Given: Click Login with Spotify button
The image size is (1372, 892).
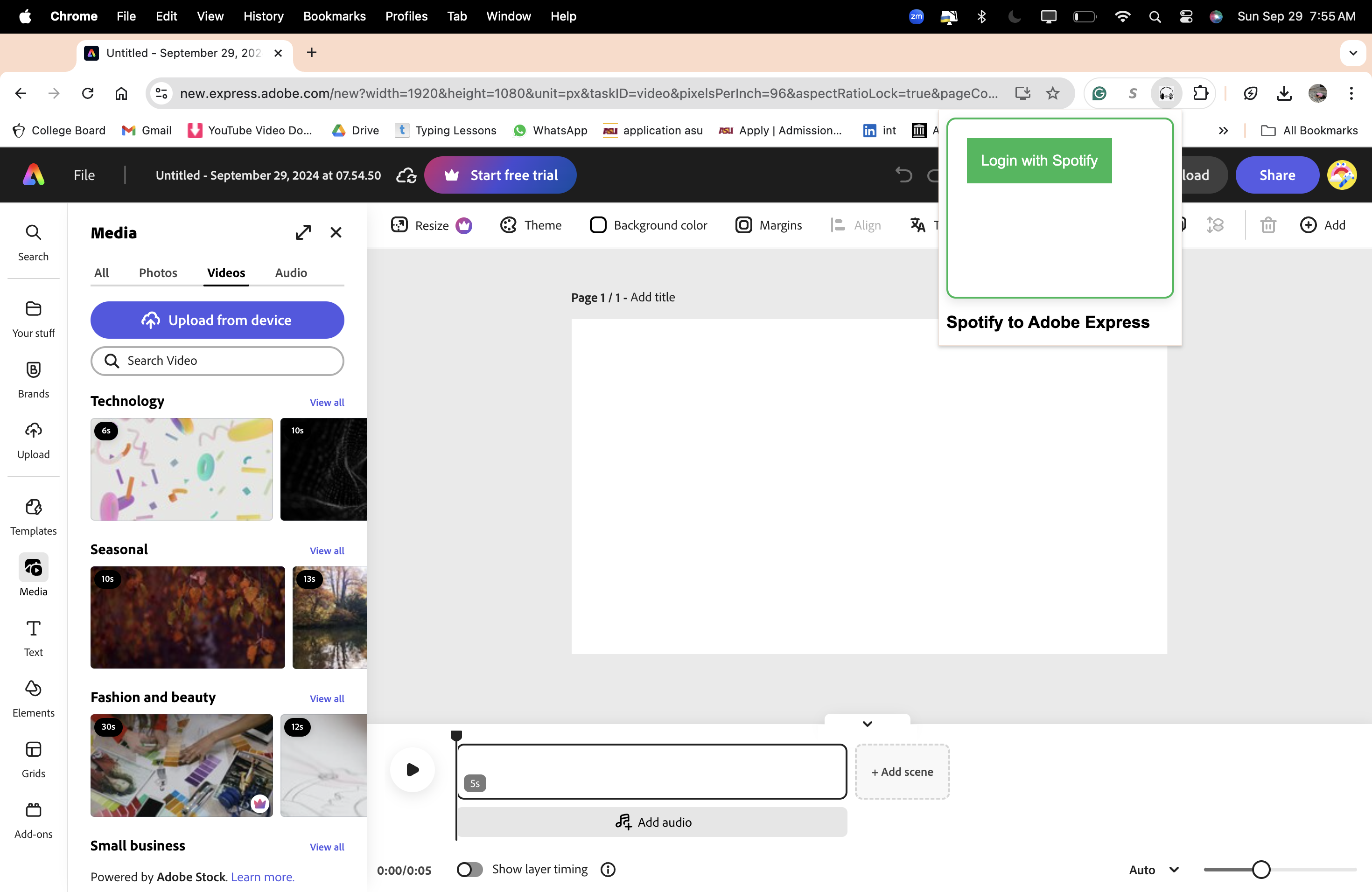Looking at the screenshot, I should (1039, 161).
